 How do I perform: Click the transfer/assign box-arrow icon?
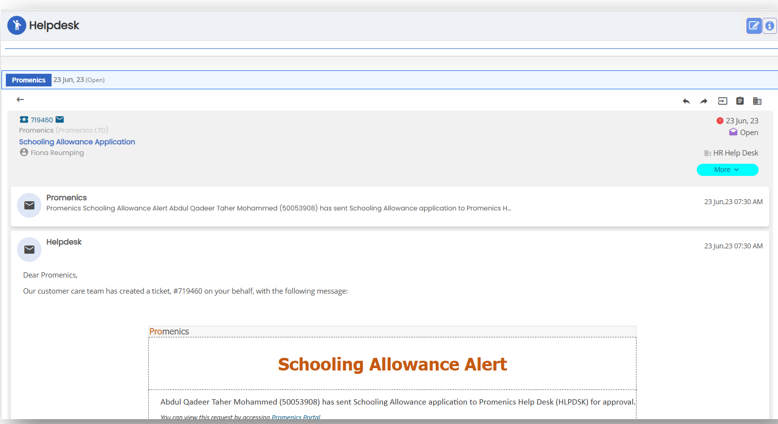722,101
